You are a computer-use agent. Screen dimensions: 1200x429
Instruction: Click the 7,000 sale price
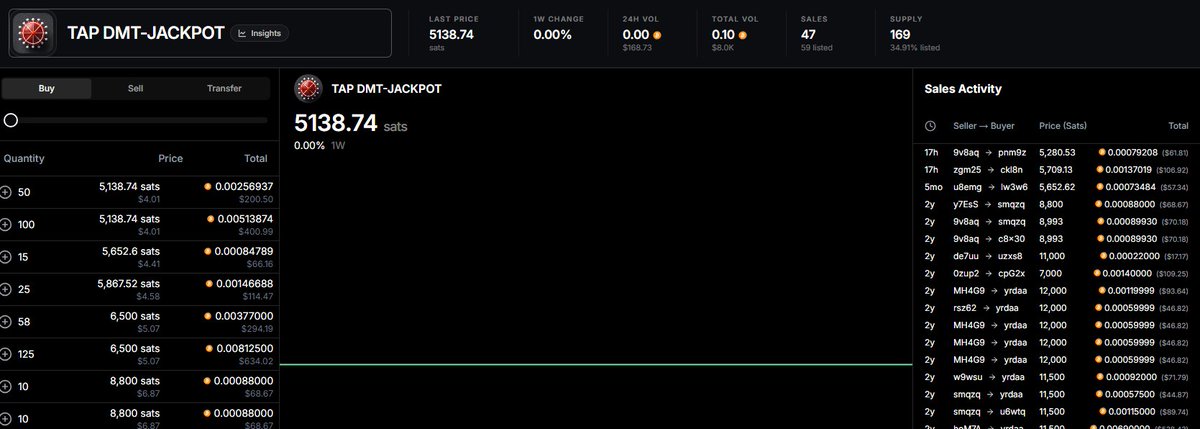(x=1051, y=273)
